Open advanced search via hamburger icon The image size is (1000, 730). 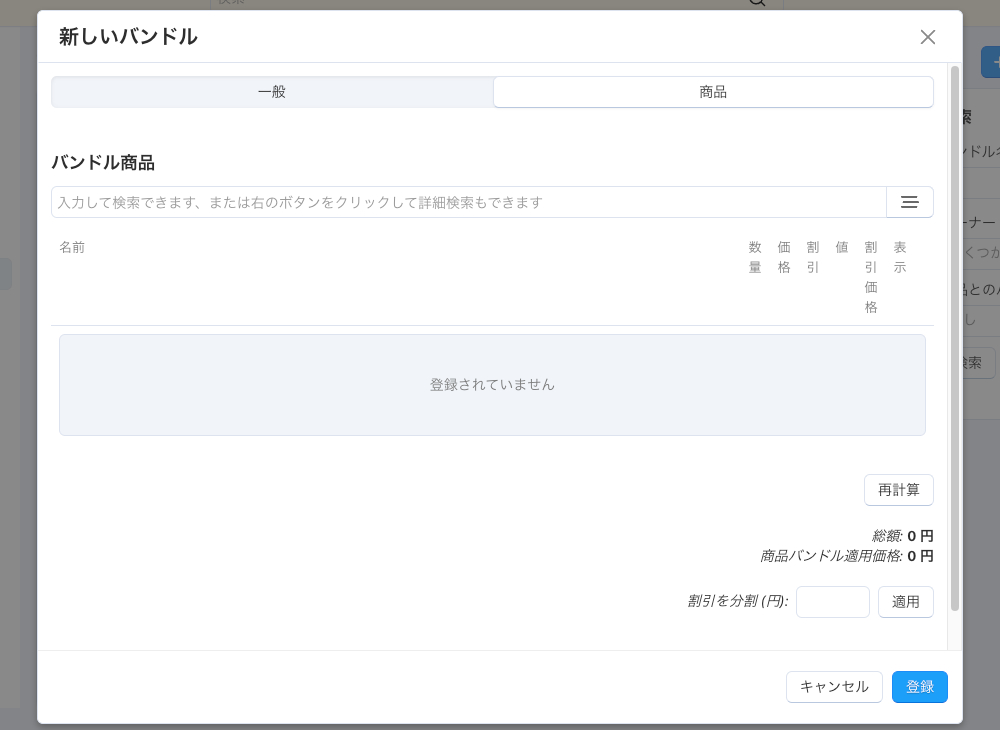909,202
